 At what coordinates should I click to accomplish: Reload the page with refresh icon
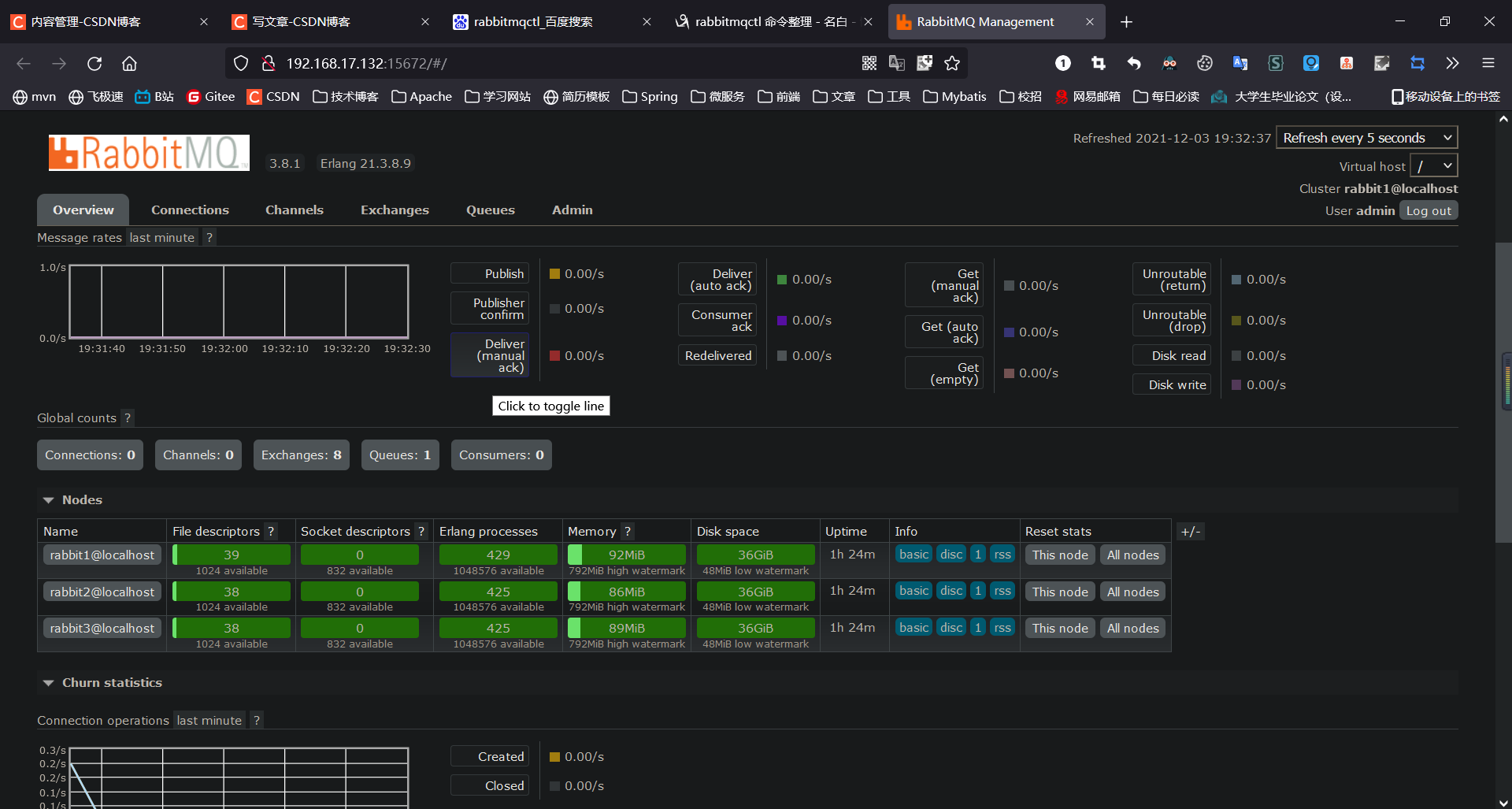[x=94, y=63]
